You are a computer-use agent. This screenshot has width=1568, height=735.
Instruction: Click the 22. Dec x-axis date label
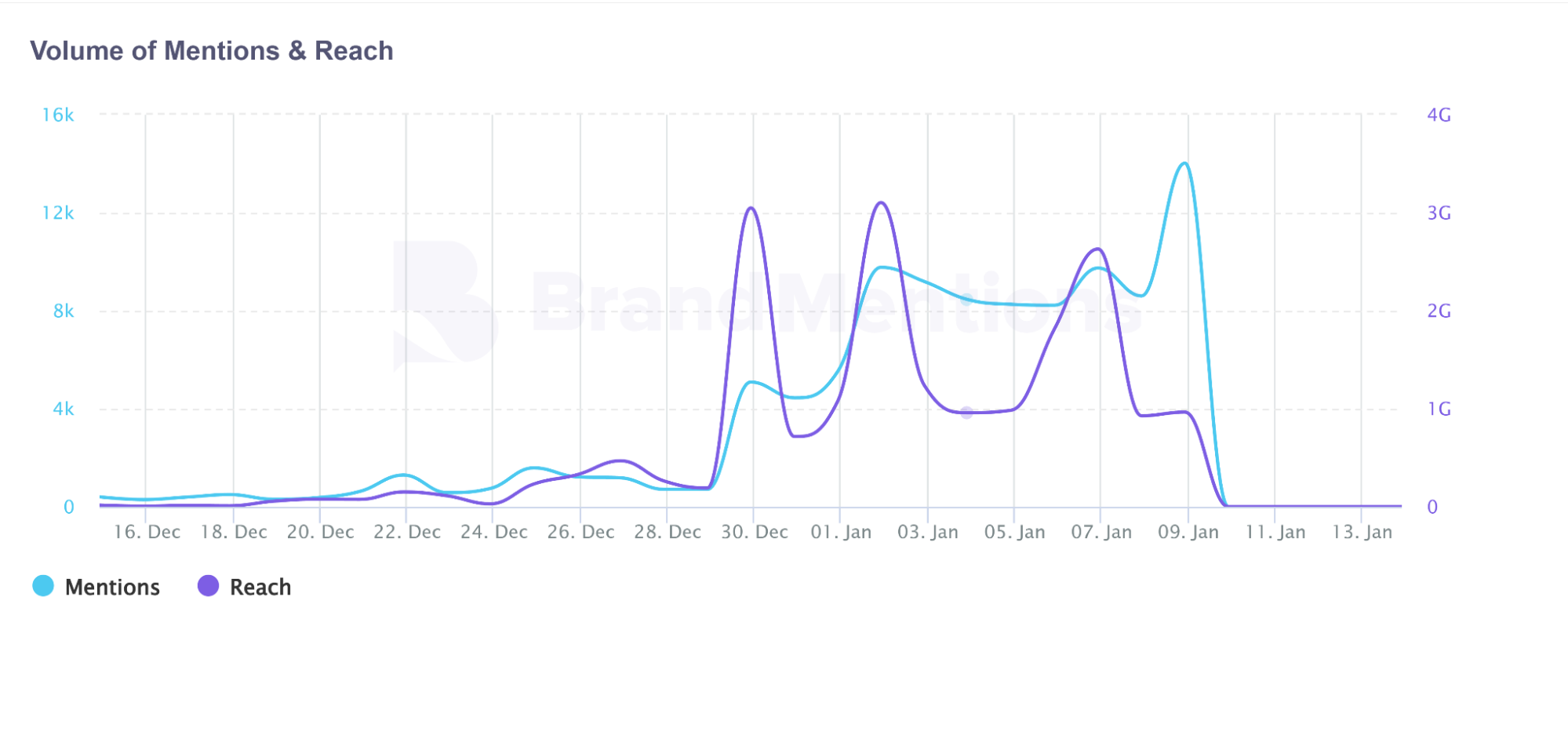pyautogui.click(x=407, y=532)
